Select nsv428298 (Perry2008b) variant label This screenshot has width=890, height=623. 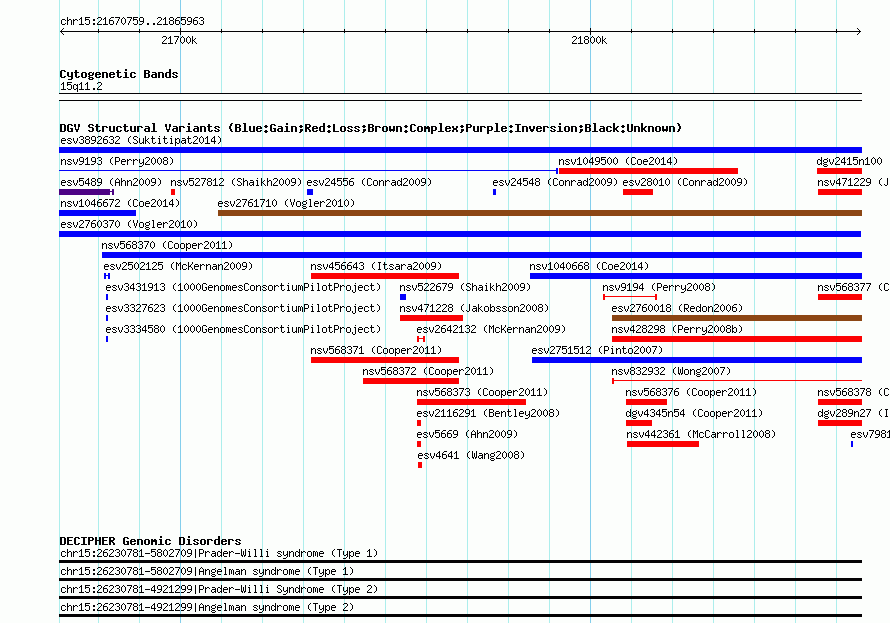pyautogui.click(x=677, y=329)
